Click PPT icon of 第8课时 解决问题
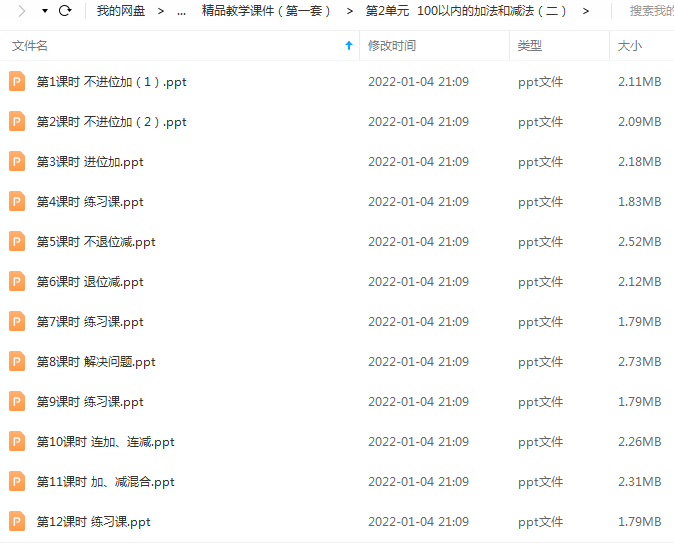Viewport: 674px width, 545px height. (17, 361)
